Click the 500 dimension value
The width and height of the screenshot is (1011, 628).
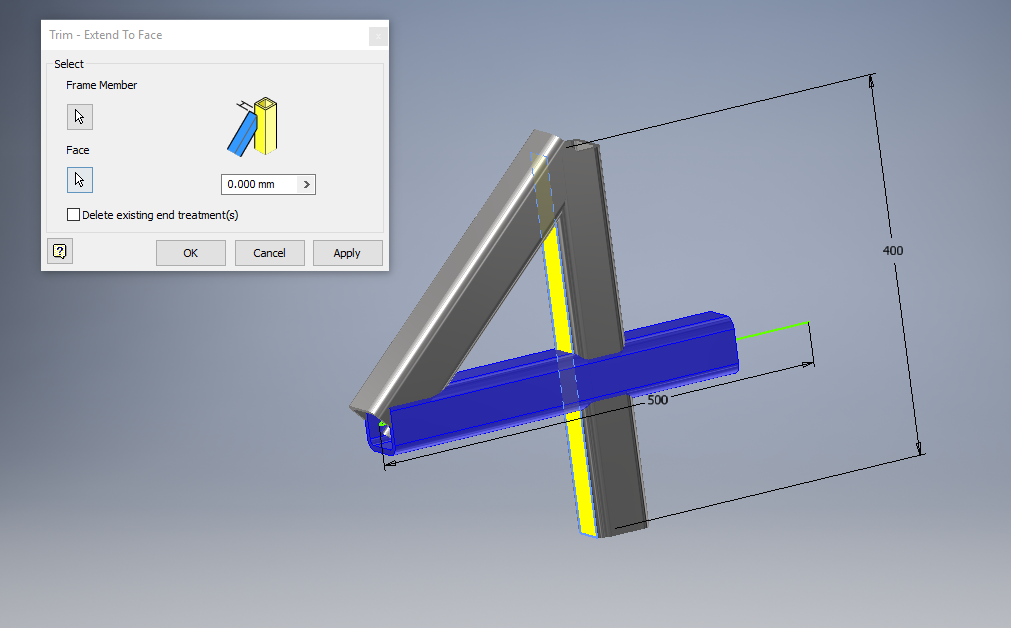[x=658, y=400]
